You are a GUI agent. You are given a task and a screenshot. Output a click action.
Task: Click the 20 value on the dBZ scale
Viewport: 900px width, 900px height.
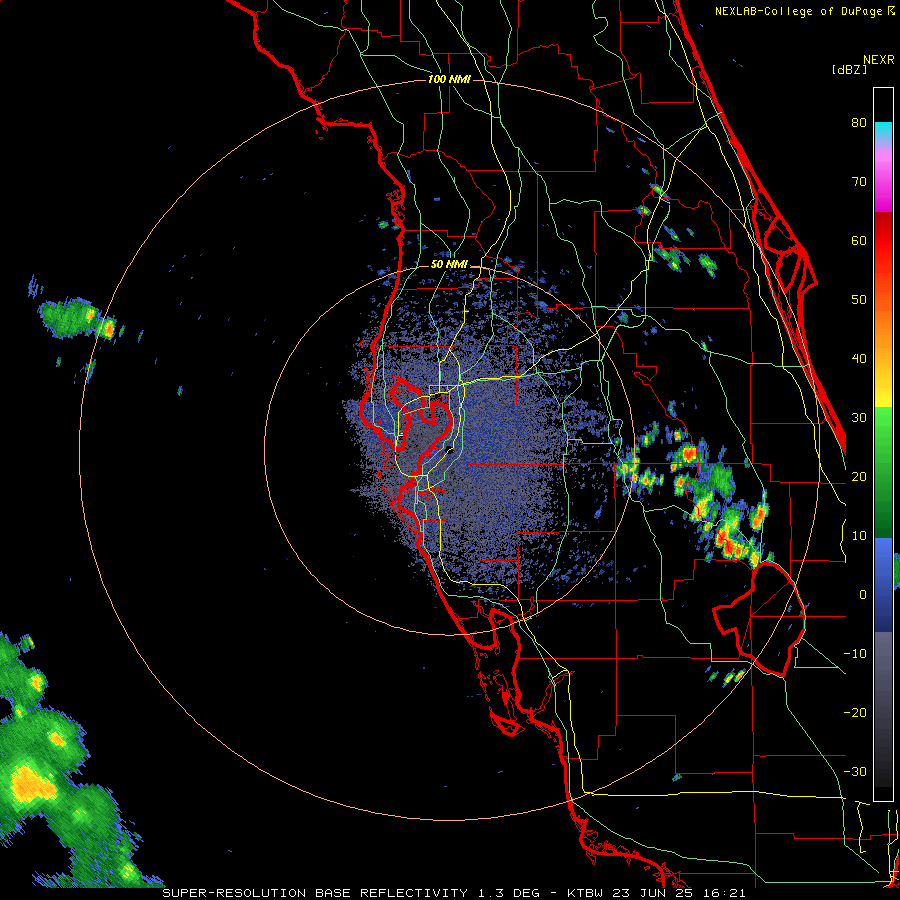point(859,476)
